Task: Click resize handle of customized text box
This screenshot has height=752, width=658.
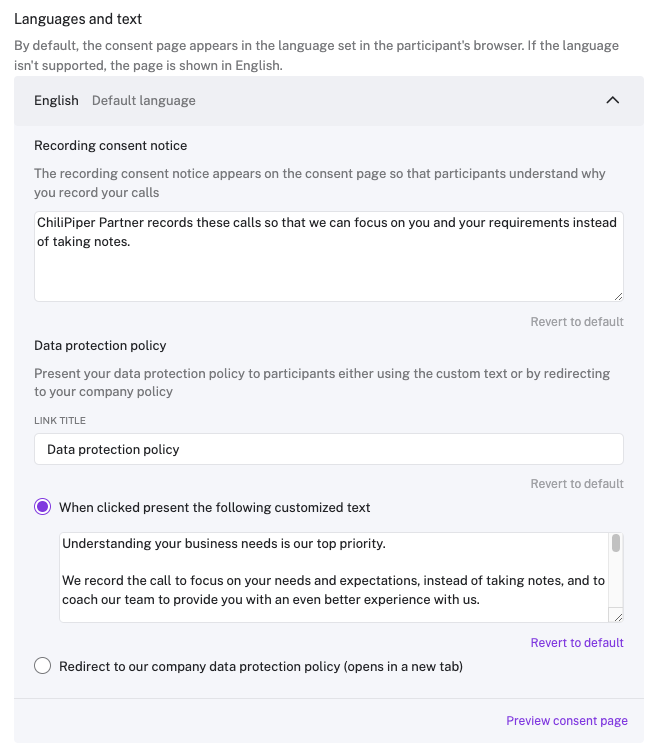Action: click(617, 616)
